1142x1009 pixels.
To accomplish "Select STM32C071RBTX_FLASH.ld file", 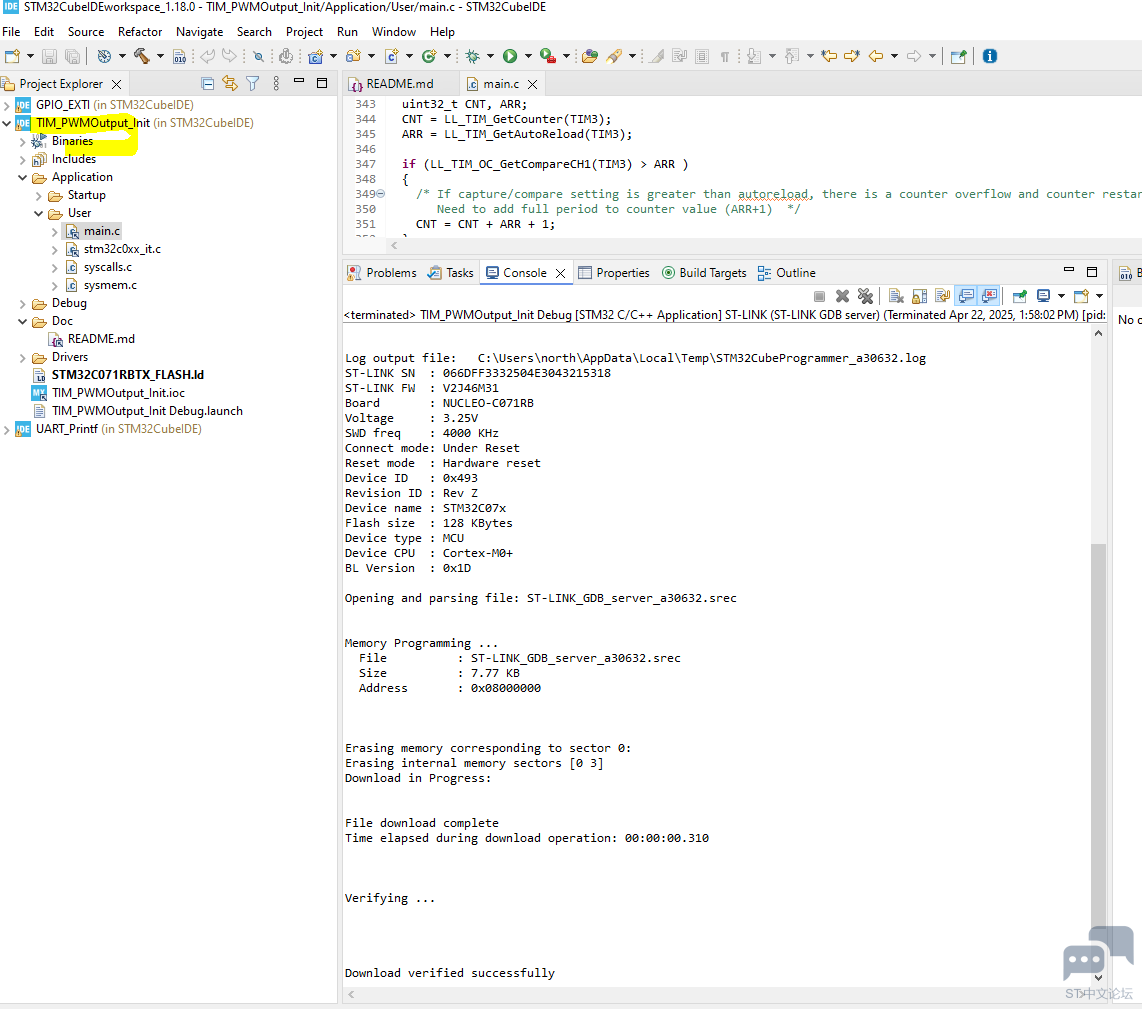I will coord(127,375).
